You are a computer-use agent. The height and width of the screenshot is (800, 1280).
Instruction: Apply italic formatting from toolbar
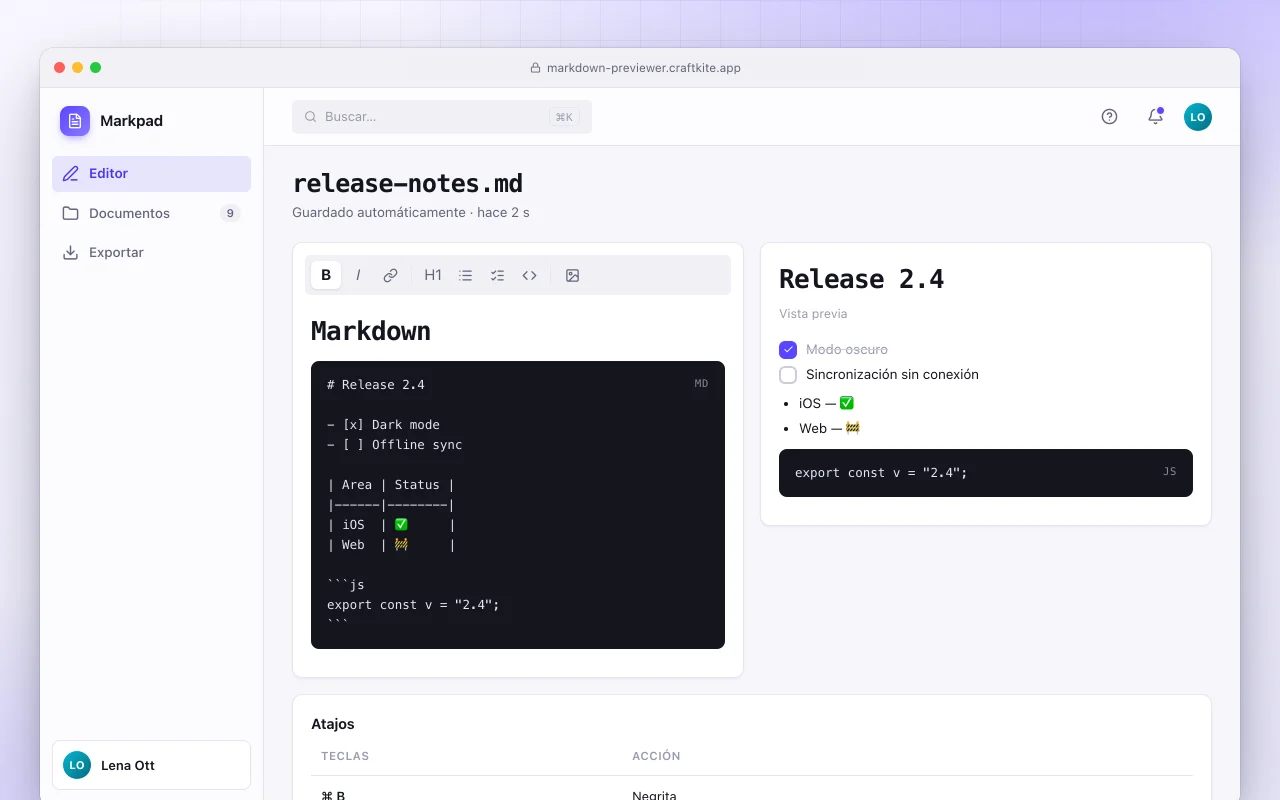(358, 275)
